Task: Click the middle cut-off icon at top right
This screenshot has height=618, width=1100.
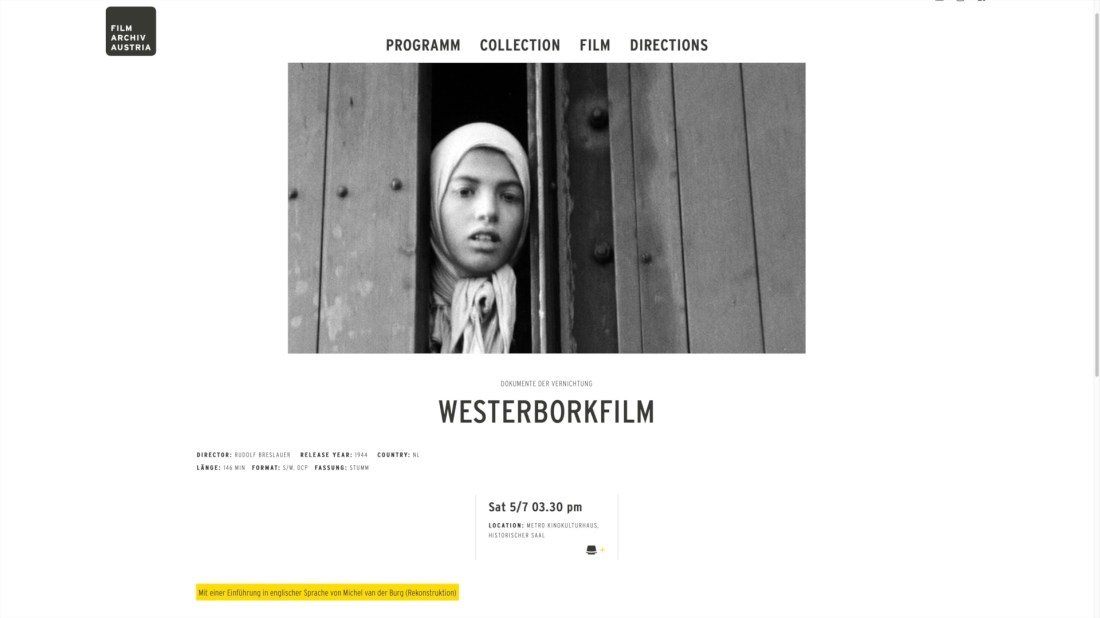Action: click(x=960, y=1)
